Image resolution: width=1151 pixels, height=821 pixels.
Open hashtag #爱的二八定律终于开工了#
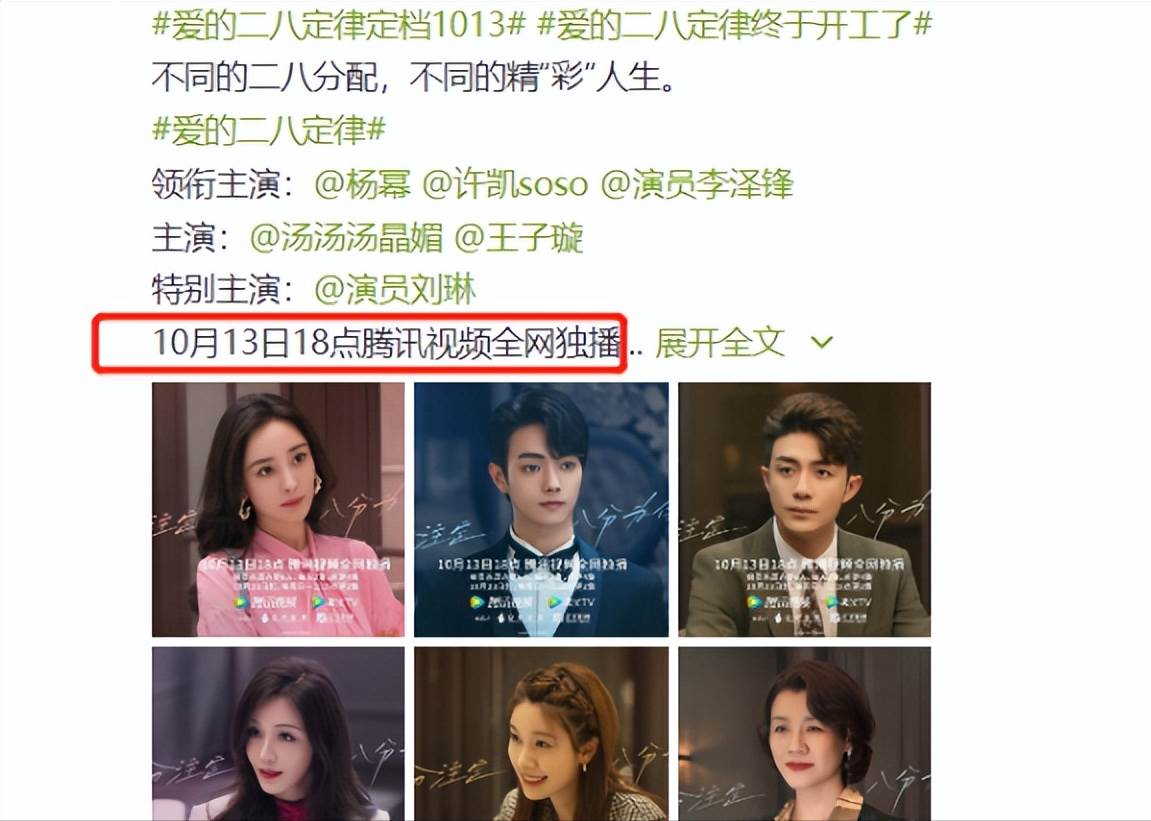point(735,24)
